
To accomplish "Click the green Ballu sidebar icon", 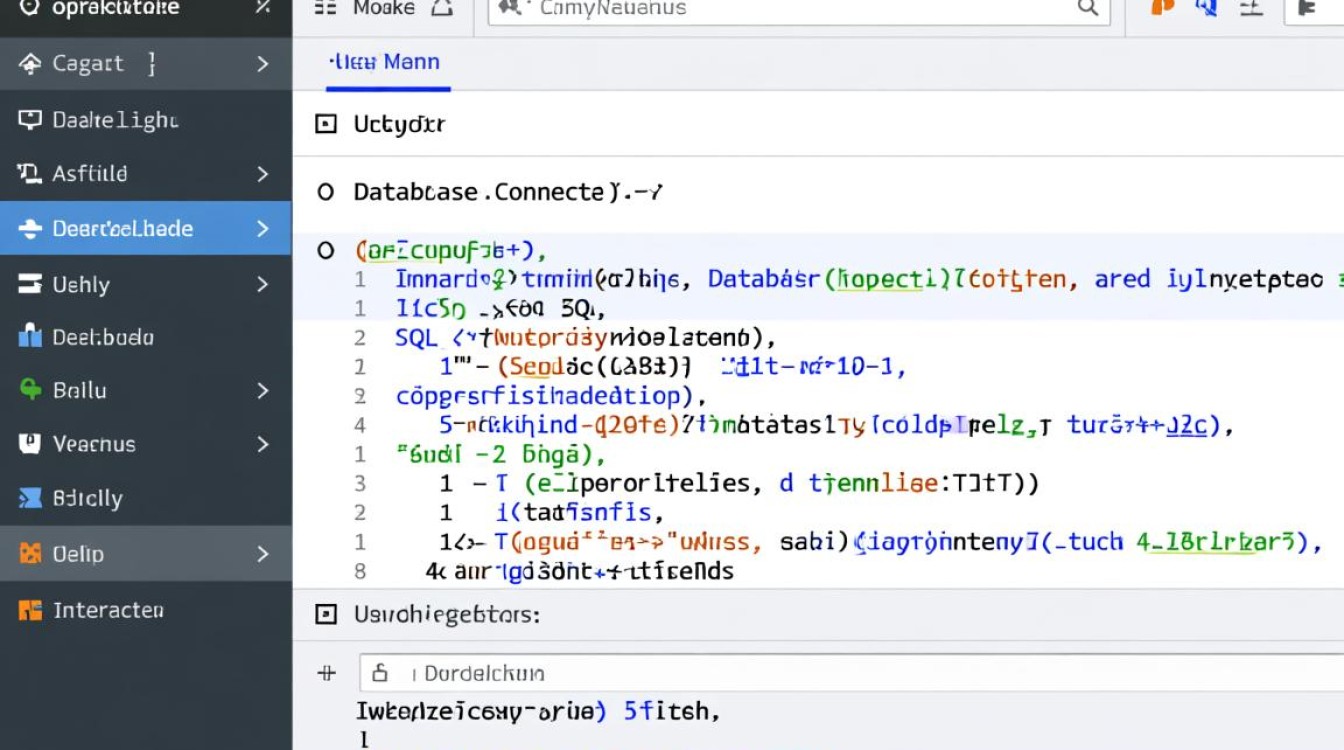I will (30, 390).
